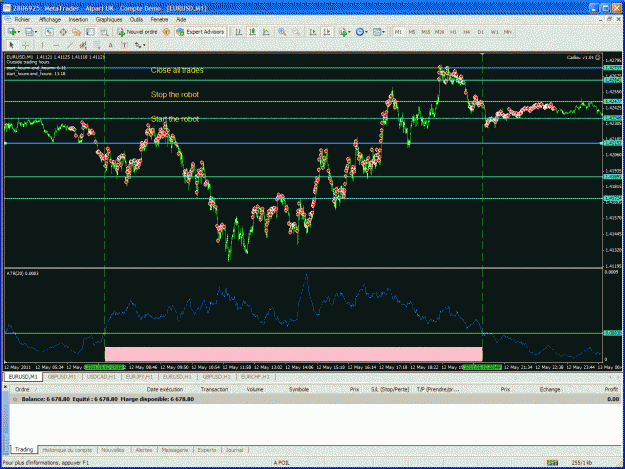Click the 'Close all trades' chart label

[177, 70]
